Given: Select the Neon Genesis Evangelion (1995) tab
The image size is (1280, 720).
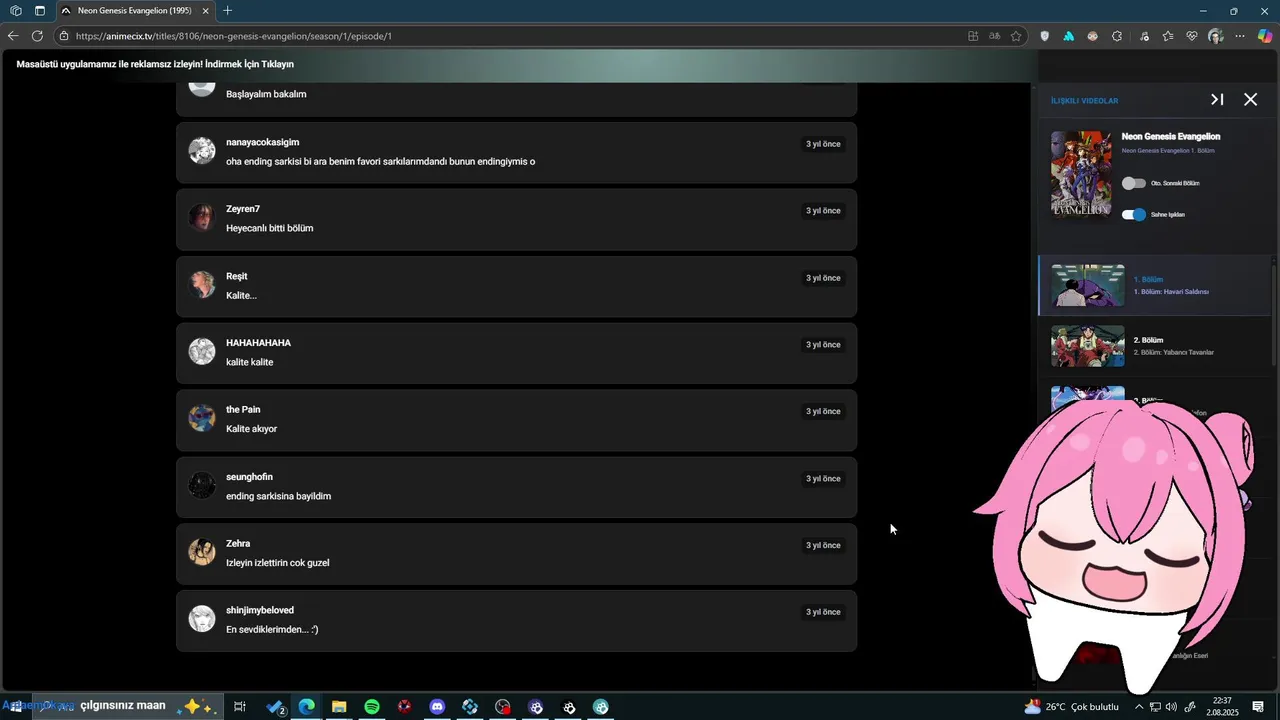Looking at the screenshot, I should coord(134,11).
